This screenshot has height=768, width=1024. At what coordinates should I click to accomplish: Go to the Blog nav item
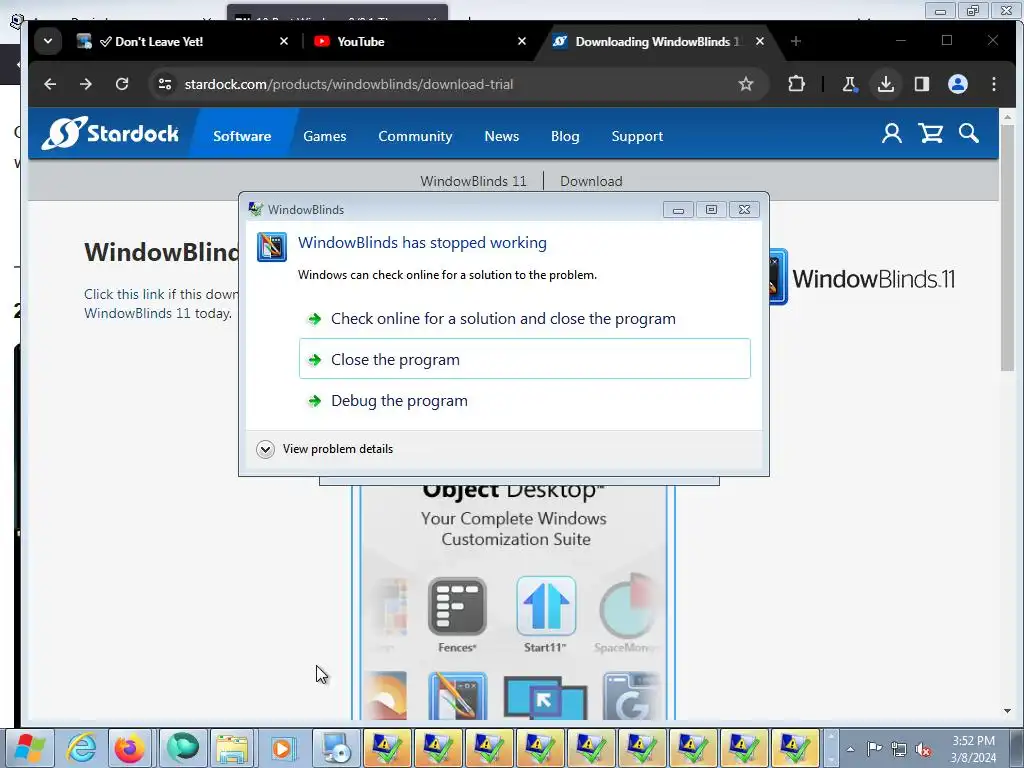click(x=565, y=136)
